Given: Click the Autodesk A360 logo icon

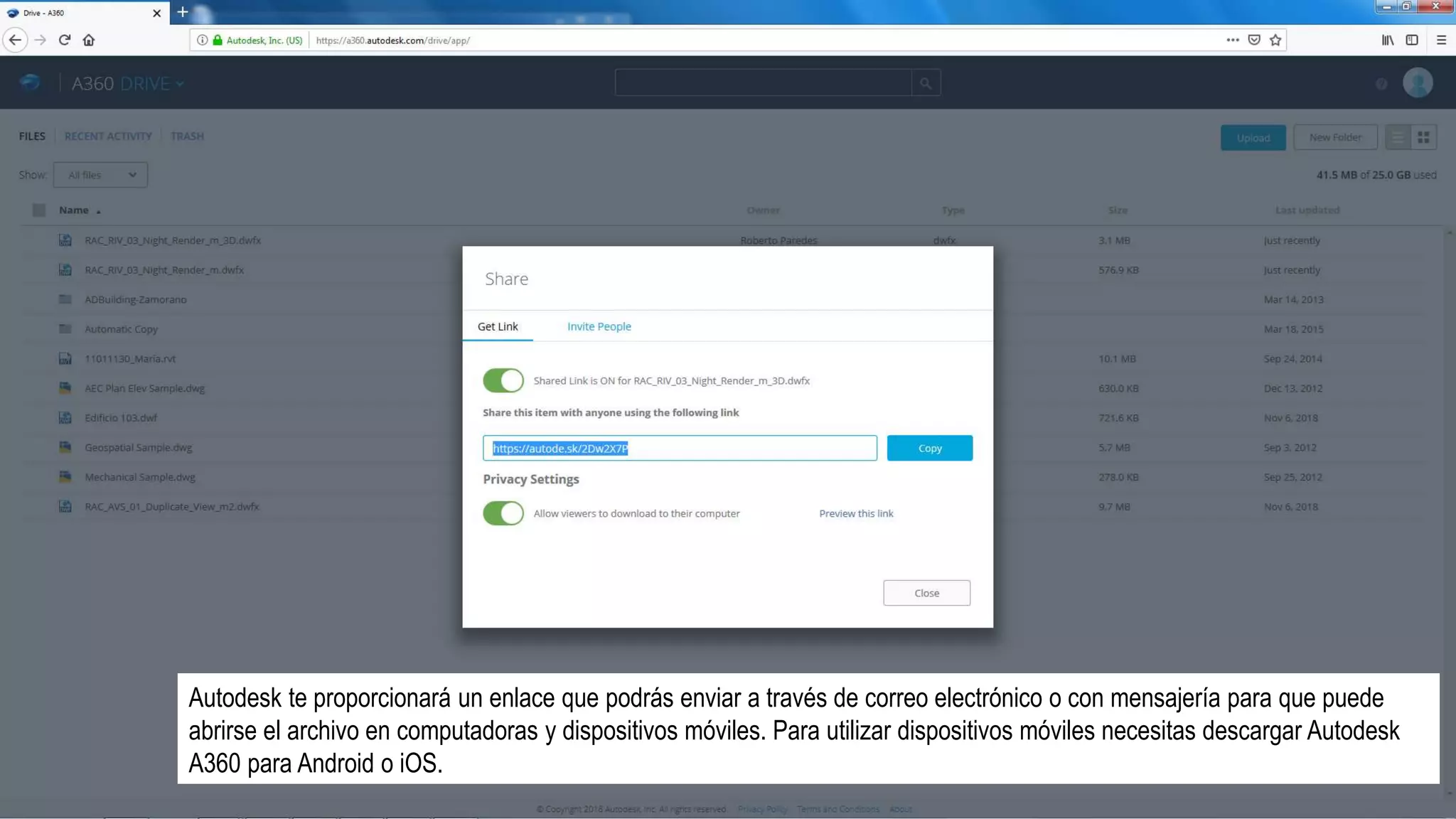Looking at the screenshot, I should coord(30,82).
